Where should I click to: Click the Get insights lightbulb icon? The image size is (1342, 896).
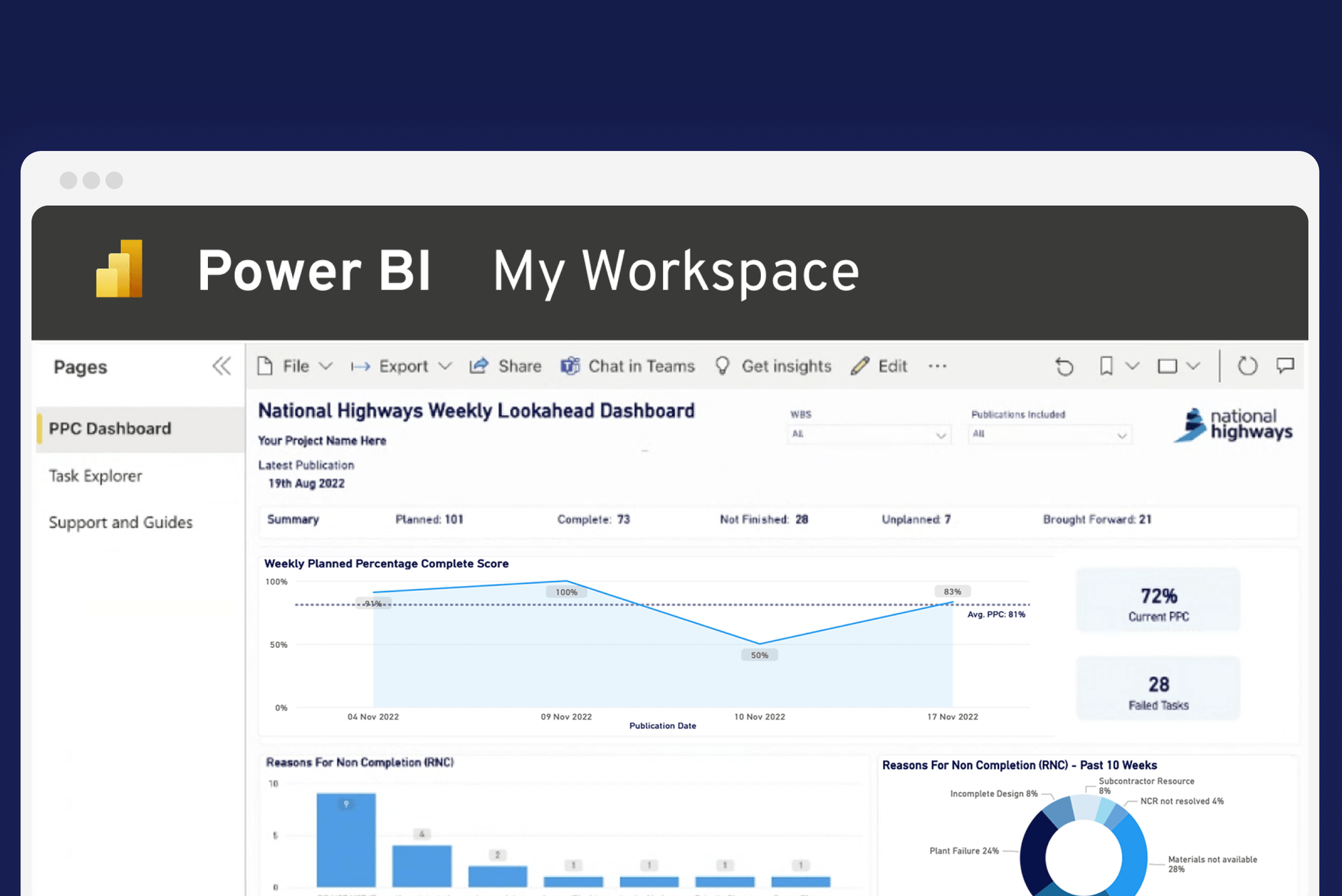[x=723, y=366]
